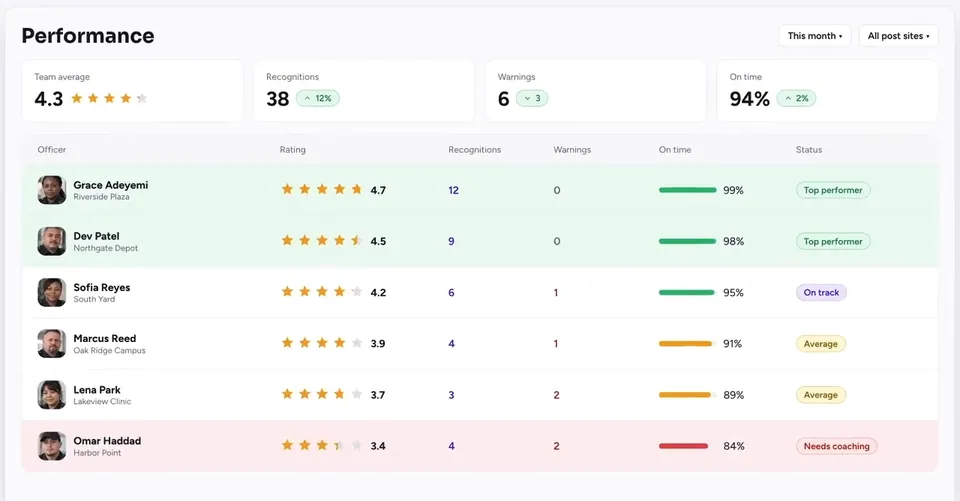Click Dev Patel's 9 recognitions count
The height and width of the screenshot is (501, 960).
451,241
